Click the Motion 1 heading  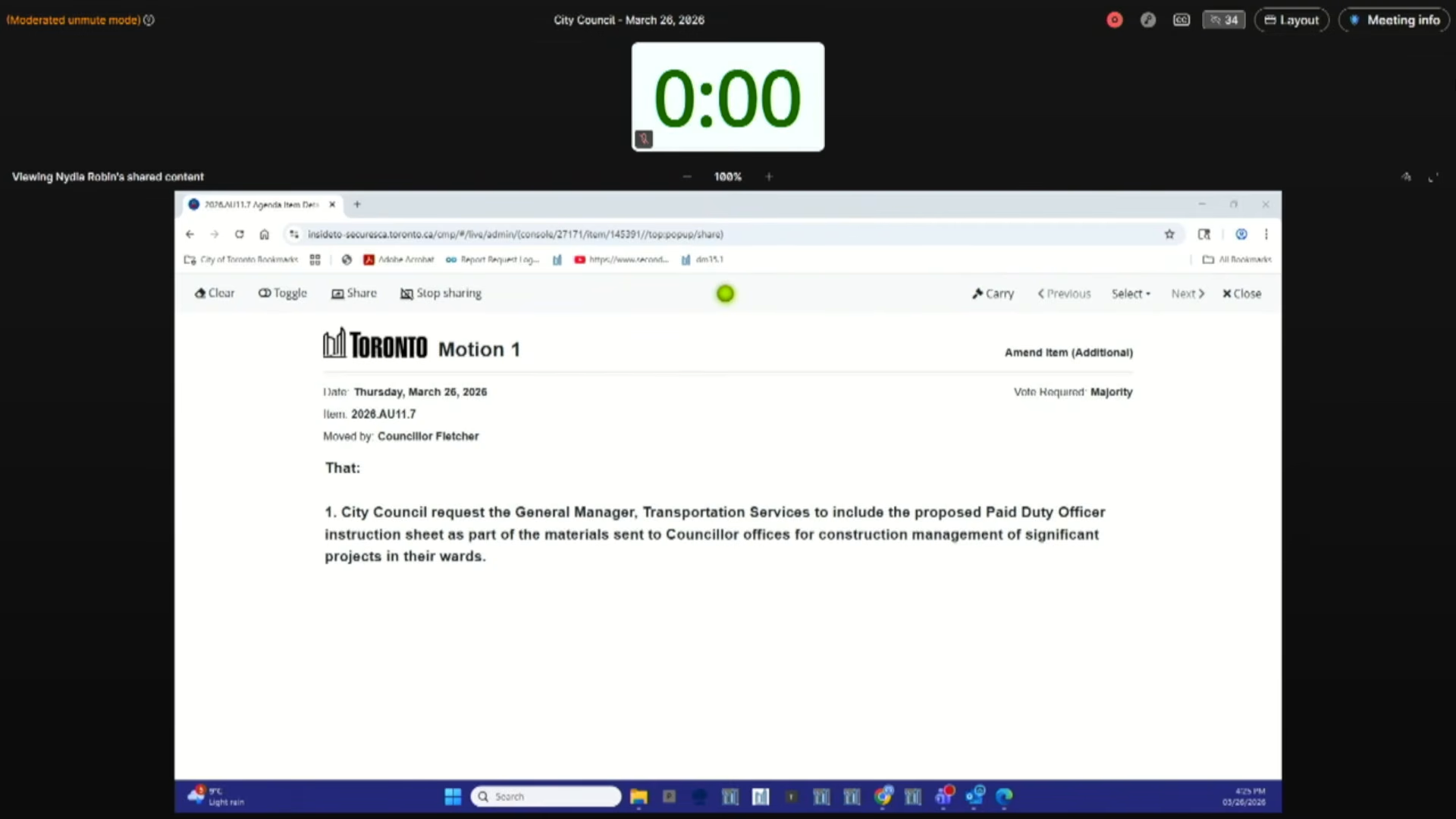[x=479, y=350]
